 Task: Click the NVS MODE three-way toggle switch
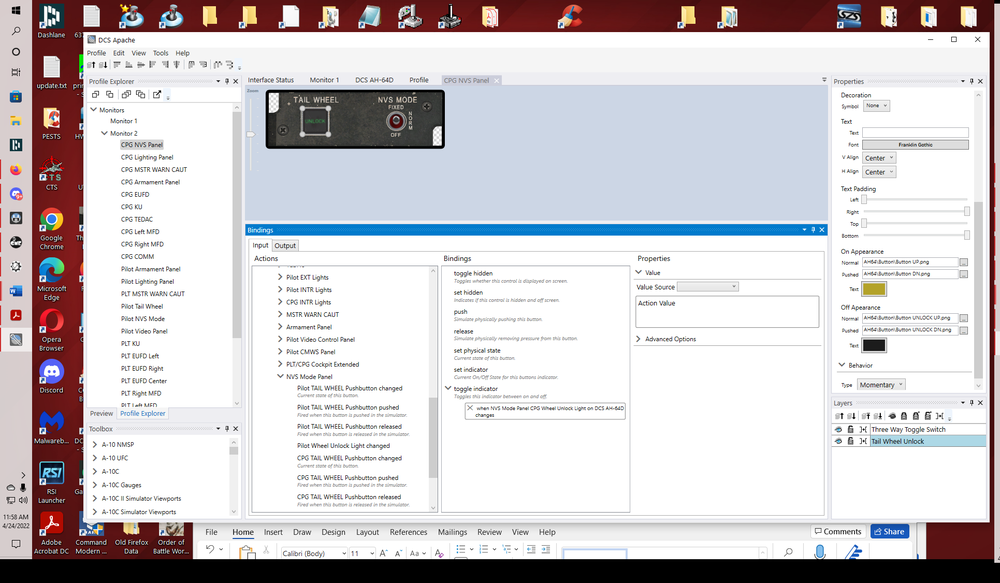[396, 122]
